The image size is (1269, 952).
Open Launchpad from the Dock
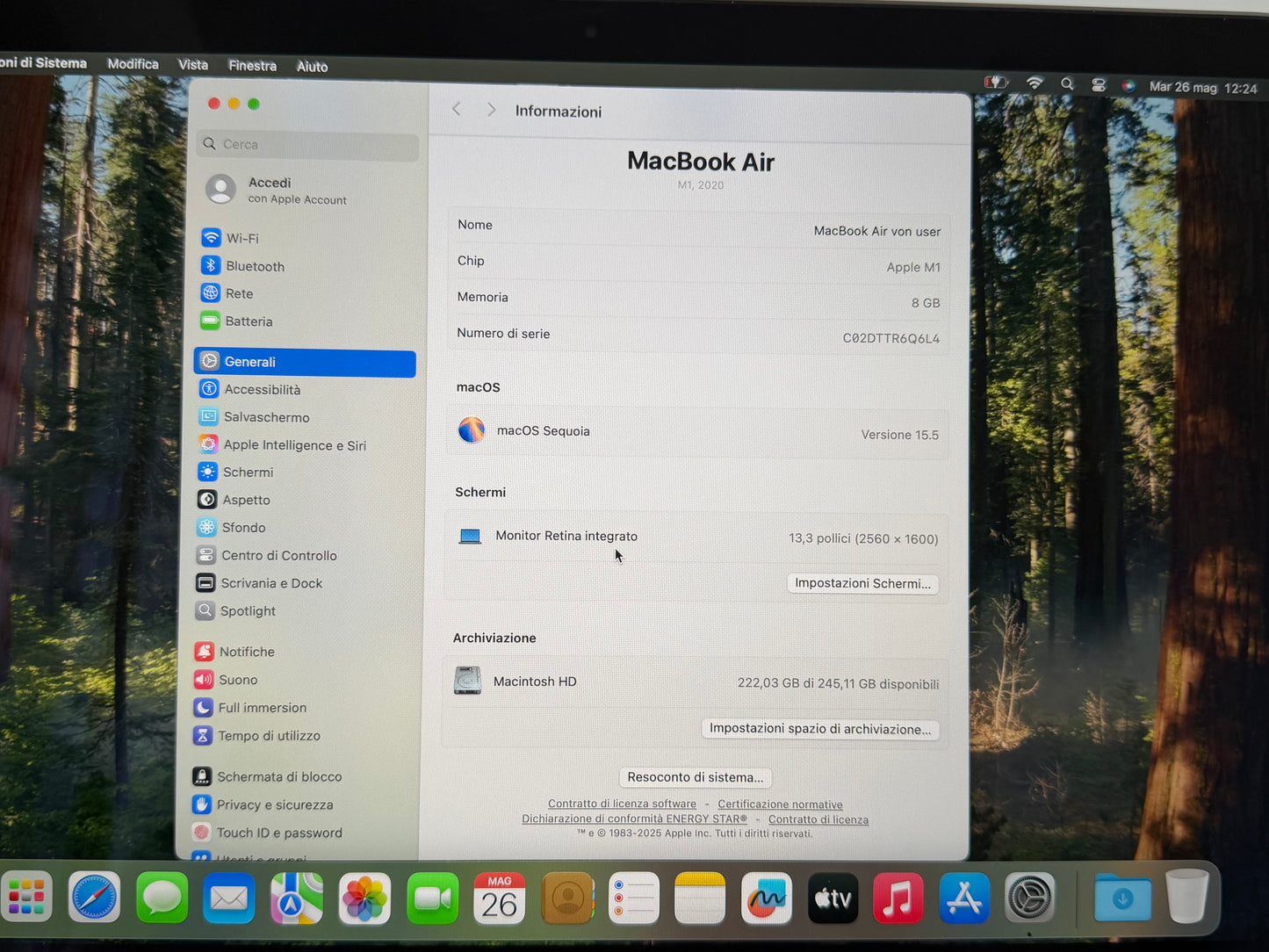(x=26, y=897)
